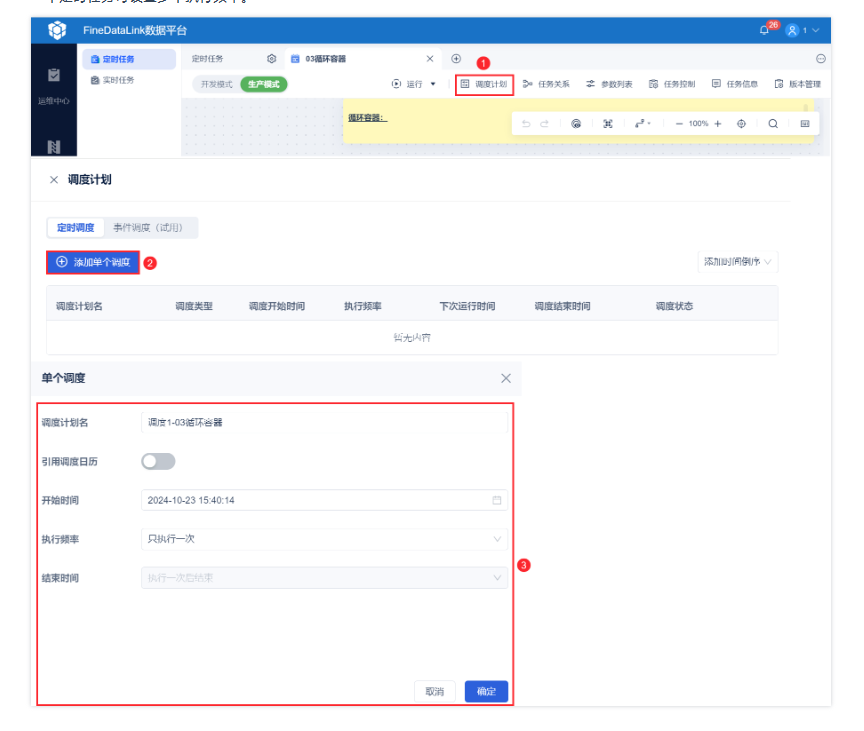Click the fit-to-screen icon on canvas toolbar

608,124
